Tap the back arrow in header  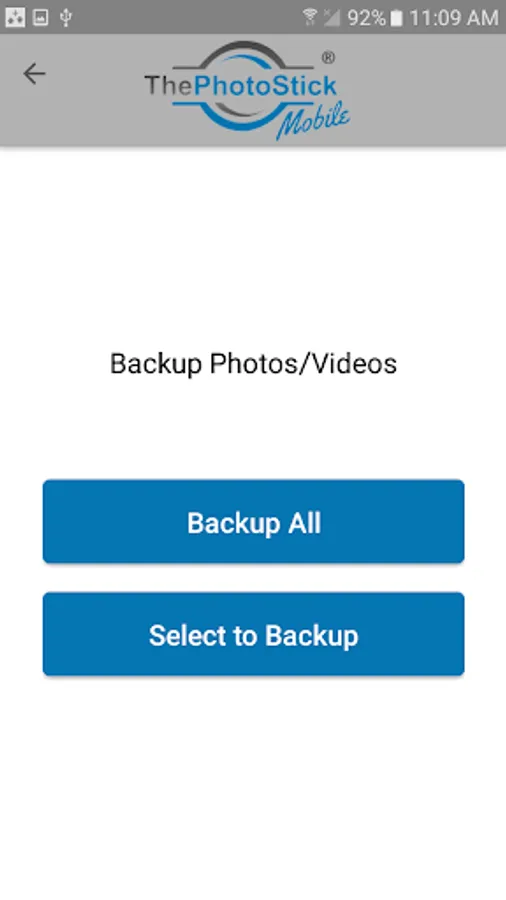pos(34,74)
